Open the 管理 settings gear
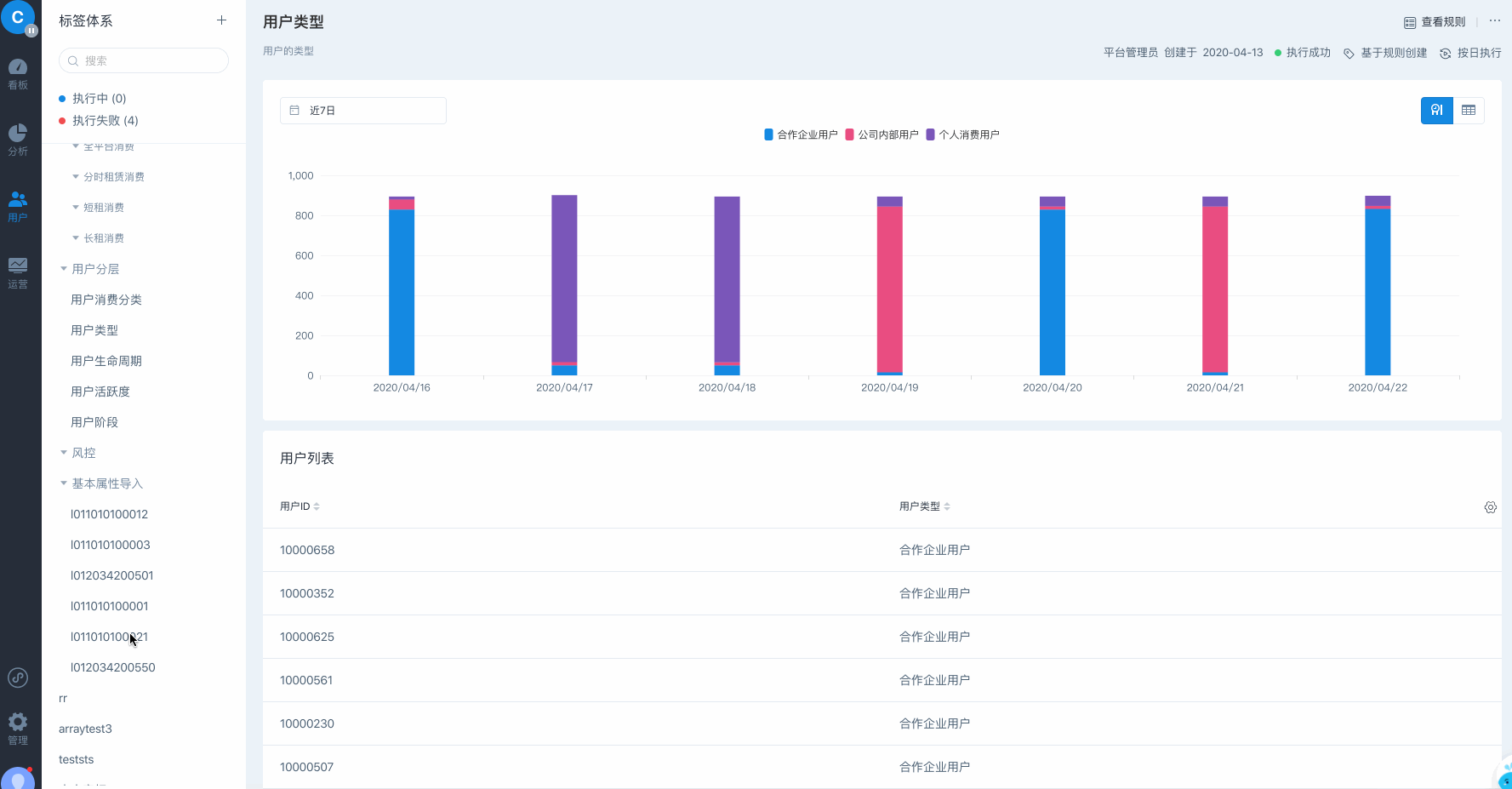1512x789 pixels. [x=18, y=729]
